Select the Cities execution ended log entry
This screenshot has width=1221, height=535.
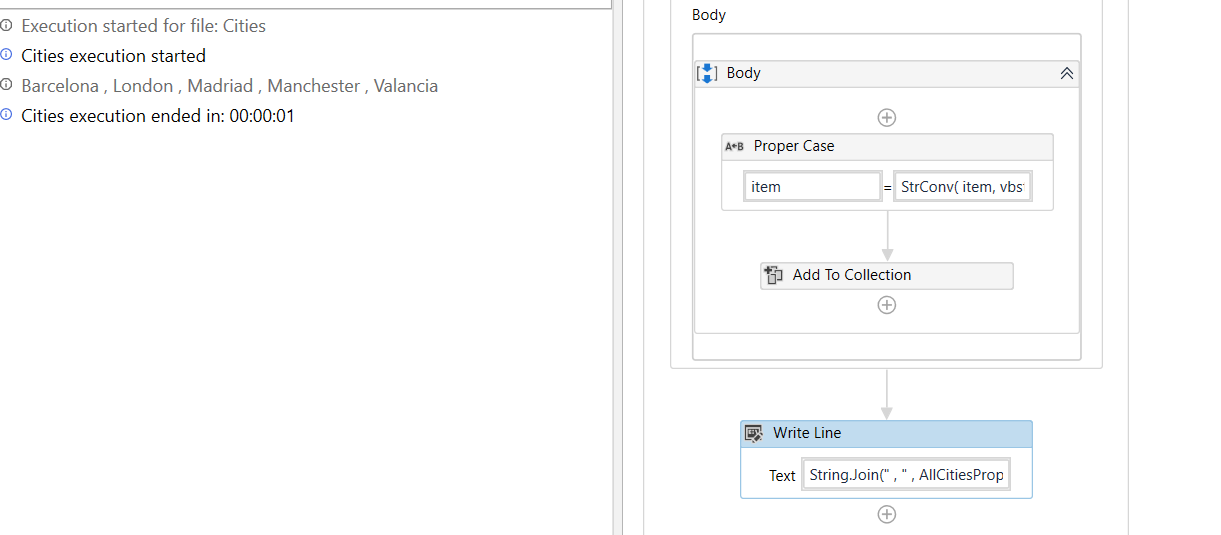[158, 116]
